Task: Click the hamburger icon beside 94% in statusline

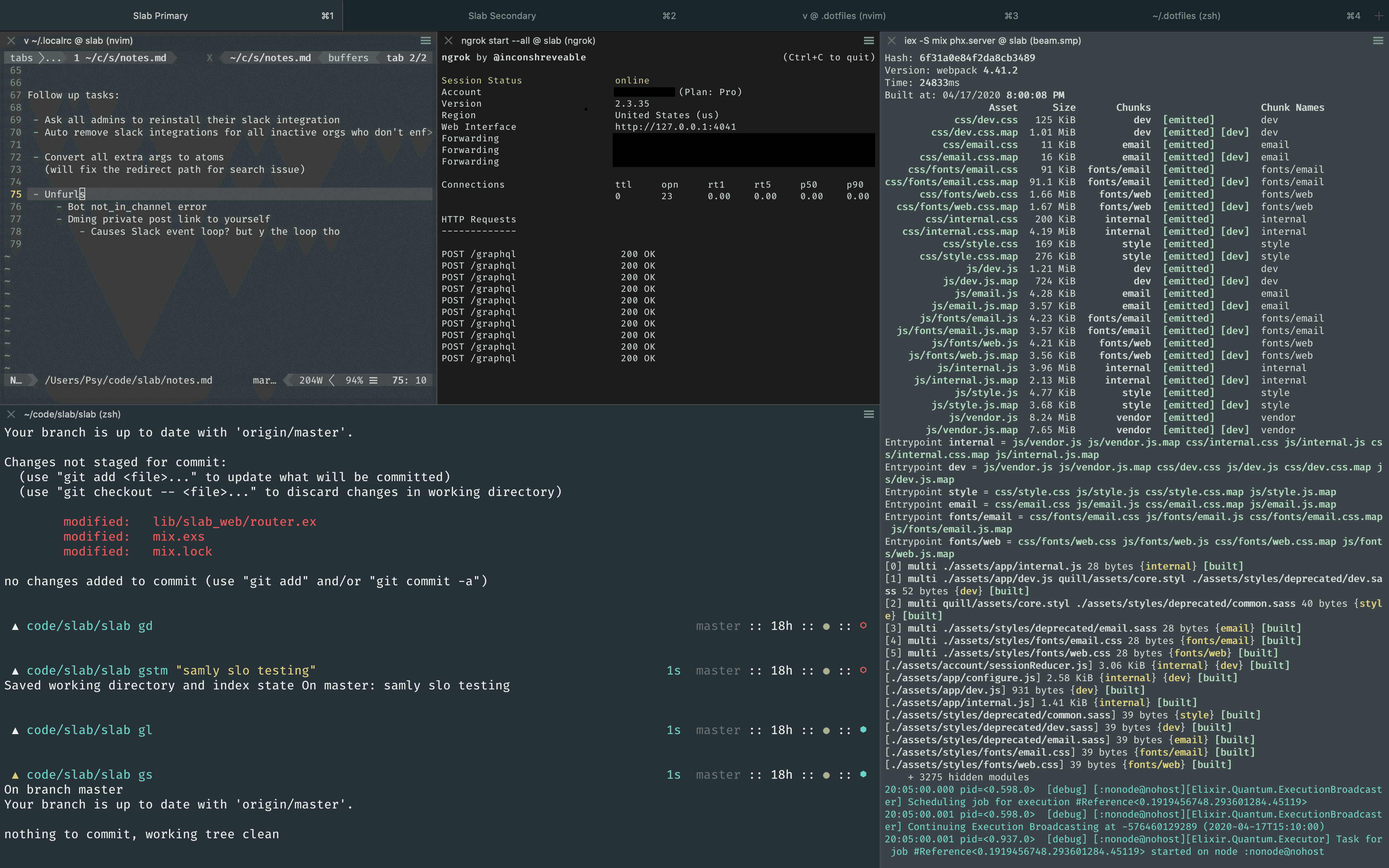Action: point(373,380)
